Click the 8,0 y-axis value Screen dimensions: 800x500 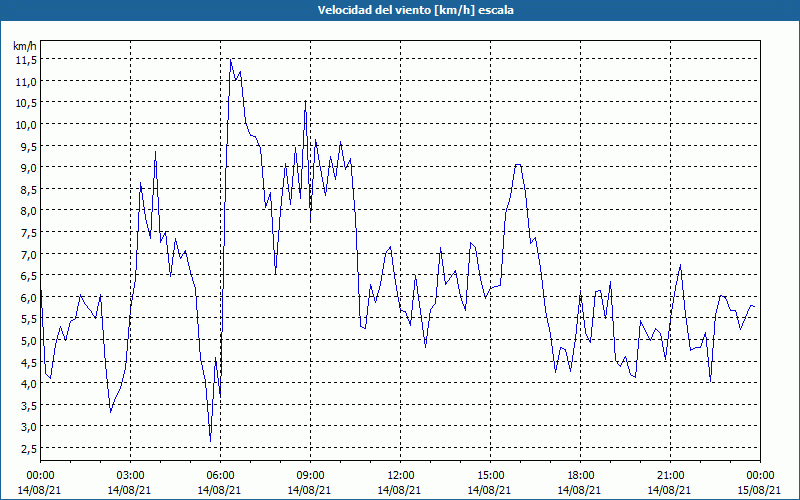pos(29,211)
